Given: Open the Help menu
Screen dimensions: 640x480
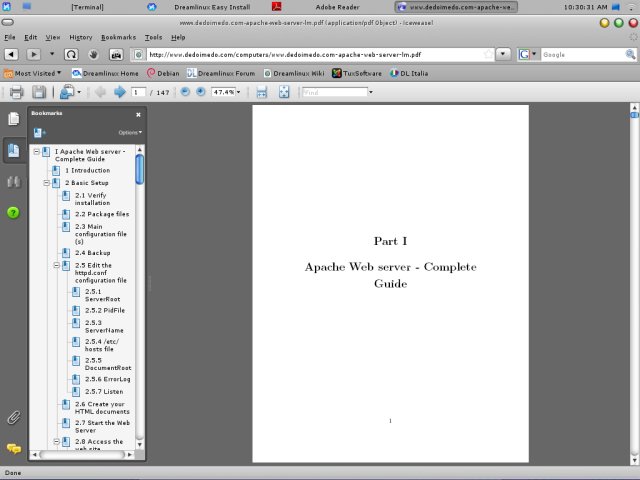Looking at the screenshot, I should pos(178,37).
